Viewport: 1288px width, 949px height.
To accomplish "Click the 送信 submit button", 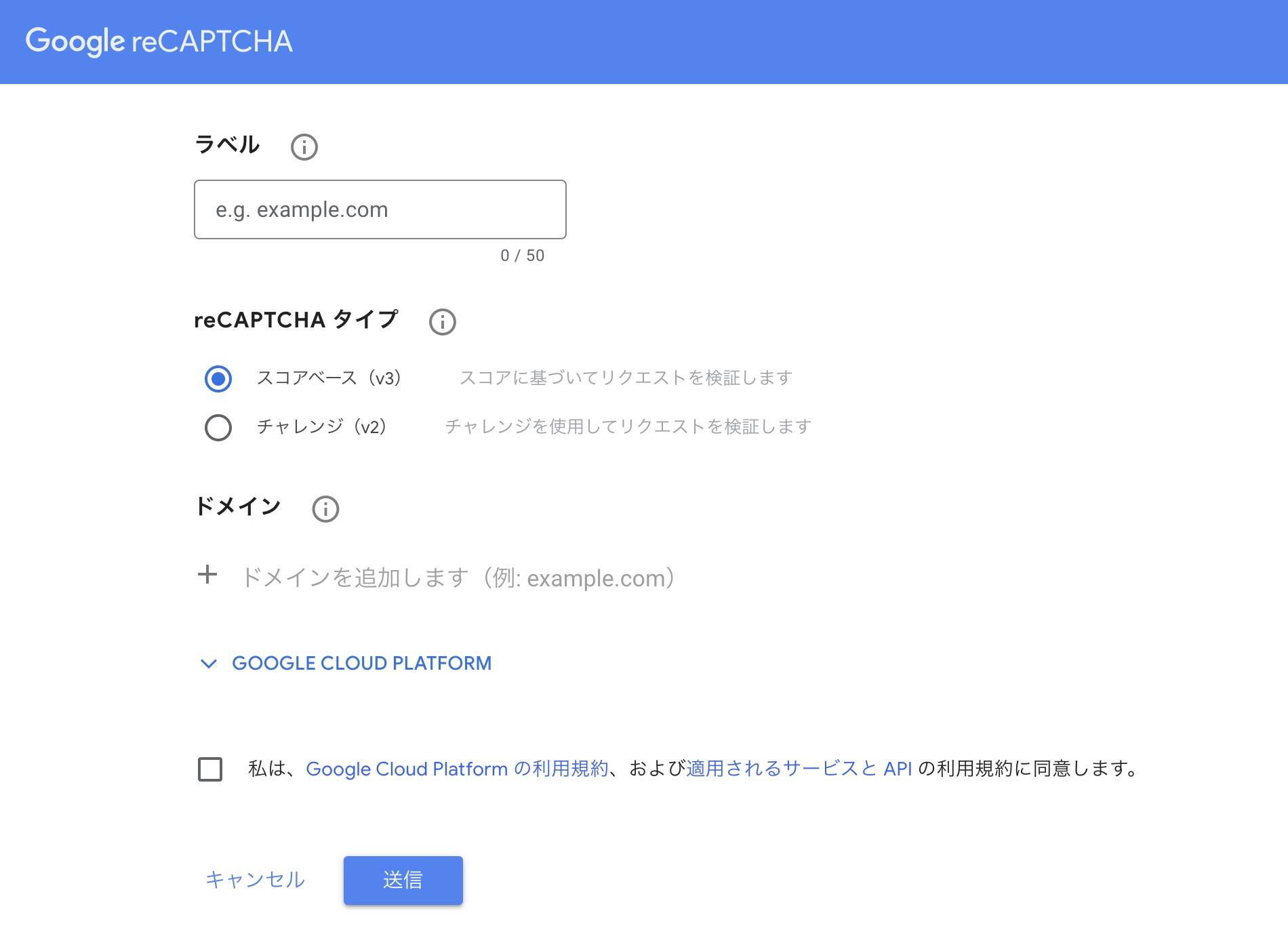I will (403, 880).
